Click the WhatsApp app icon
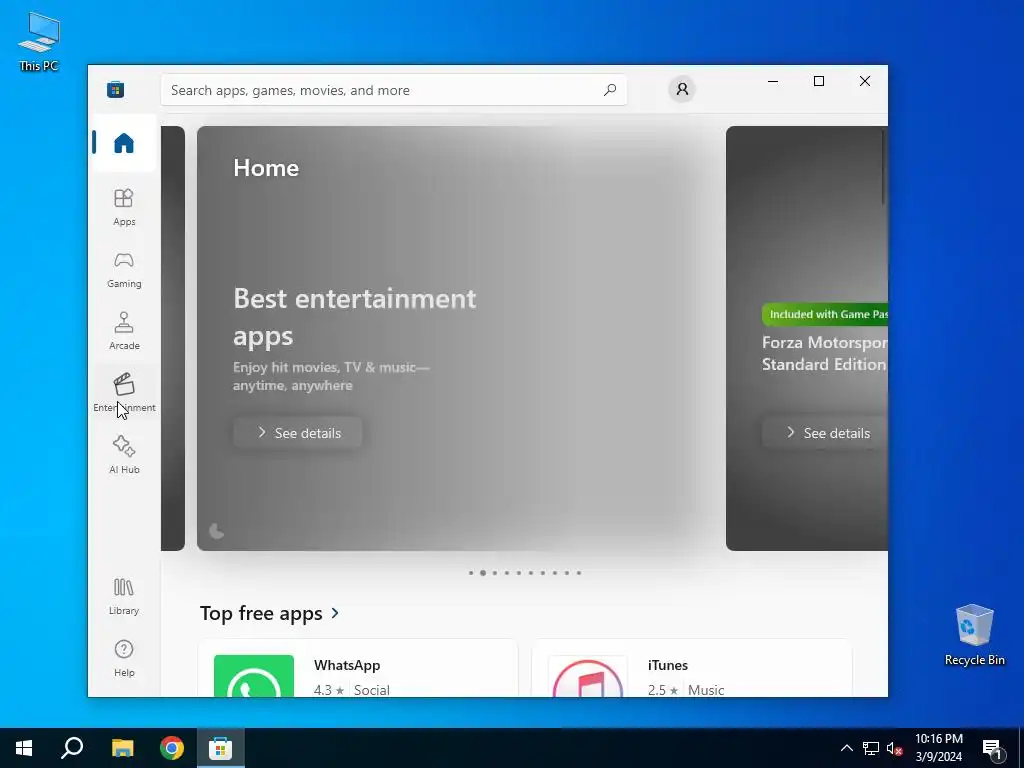 pos(254,676)
